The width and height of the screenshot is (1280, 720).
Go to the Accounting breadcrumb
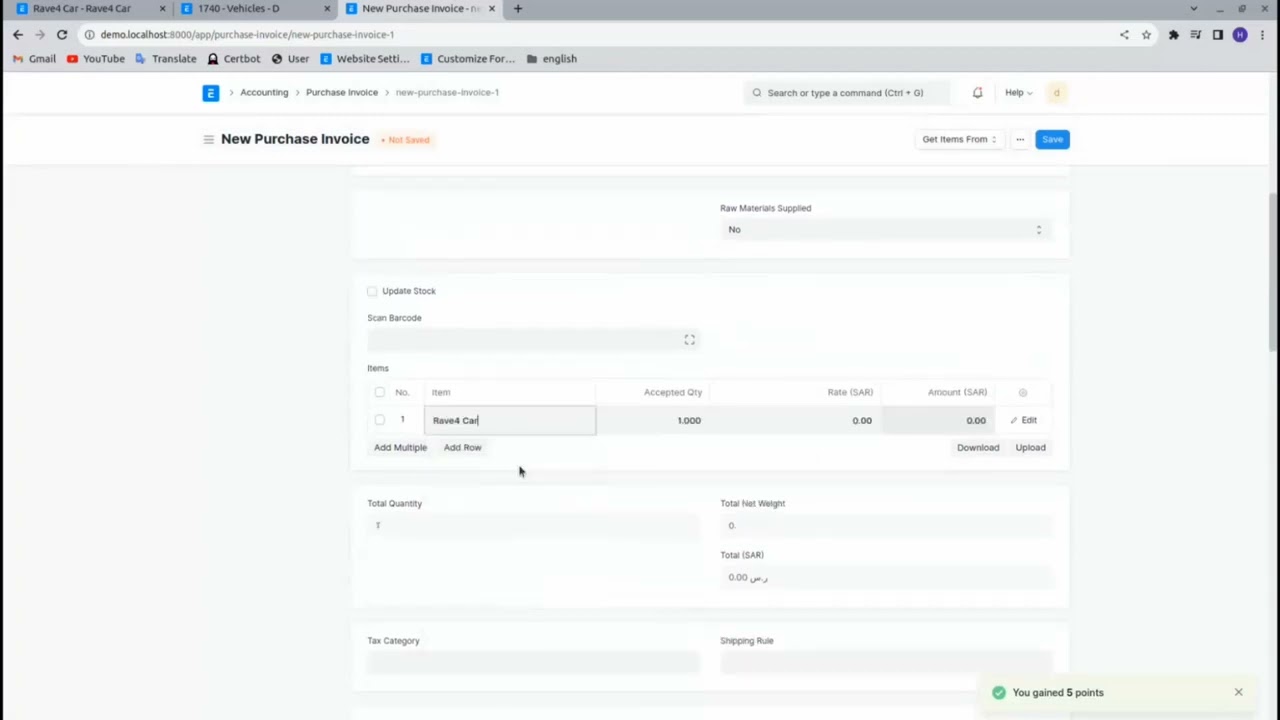[x=264, y=92]
